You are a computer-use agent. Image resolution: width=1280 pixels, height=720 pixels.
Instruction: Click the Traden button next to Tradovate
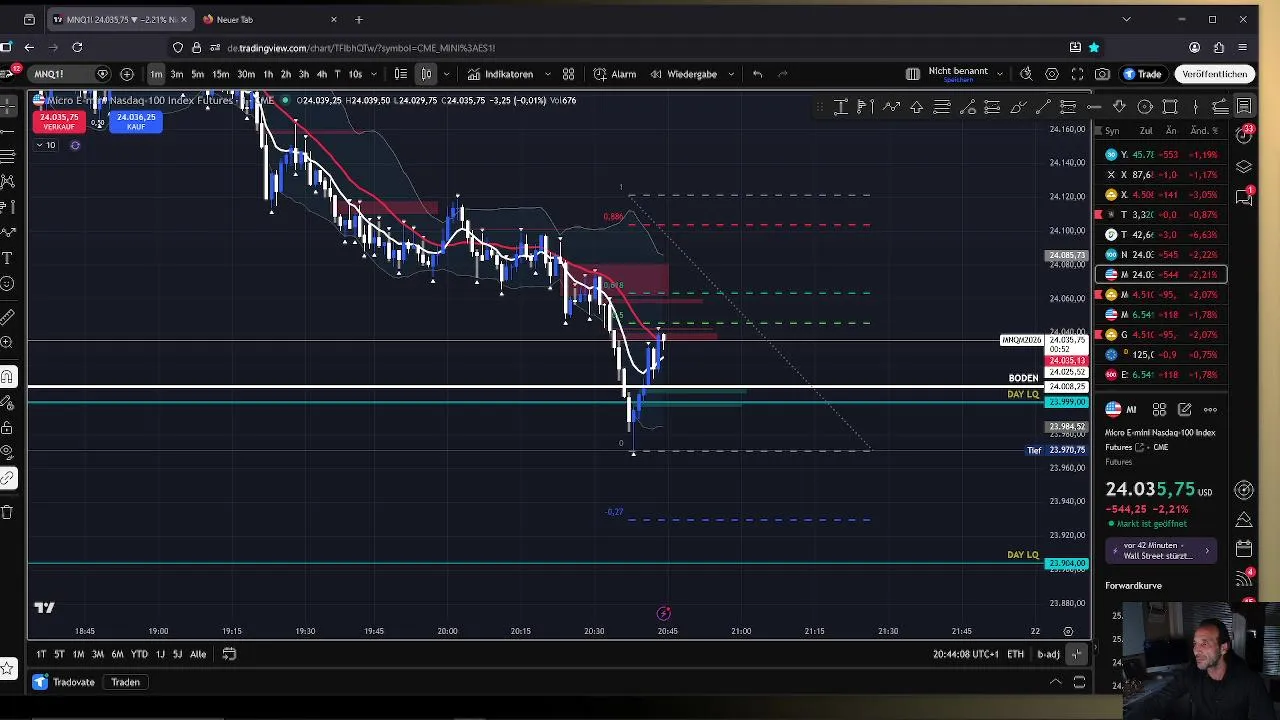coord(125,682)
